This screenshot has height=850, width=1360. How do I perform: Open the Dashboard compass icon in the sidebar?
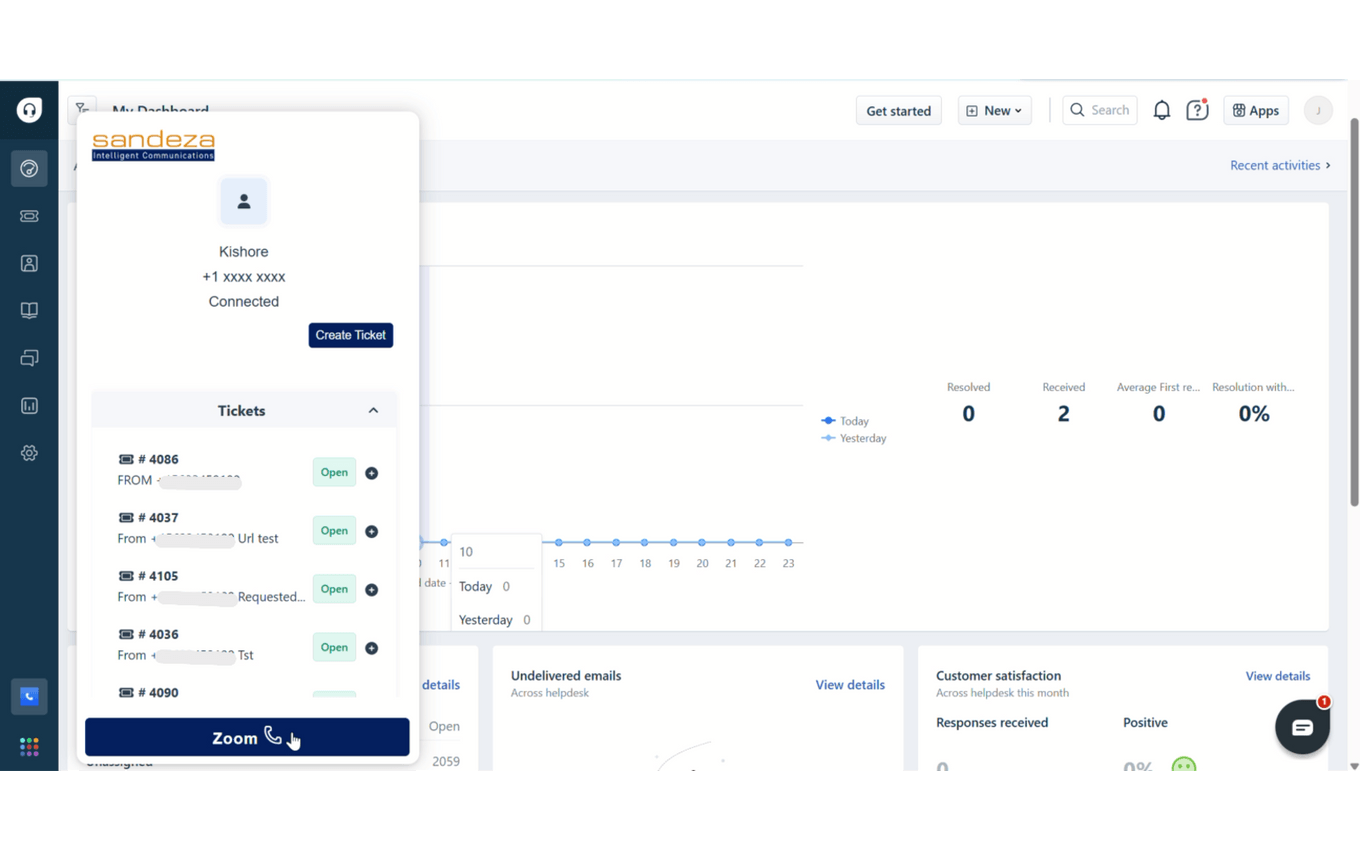click(29, 168)
